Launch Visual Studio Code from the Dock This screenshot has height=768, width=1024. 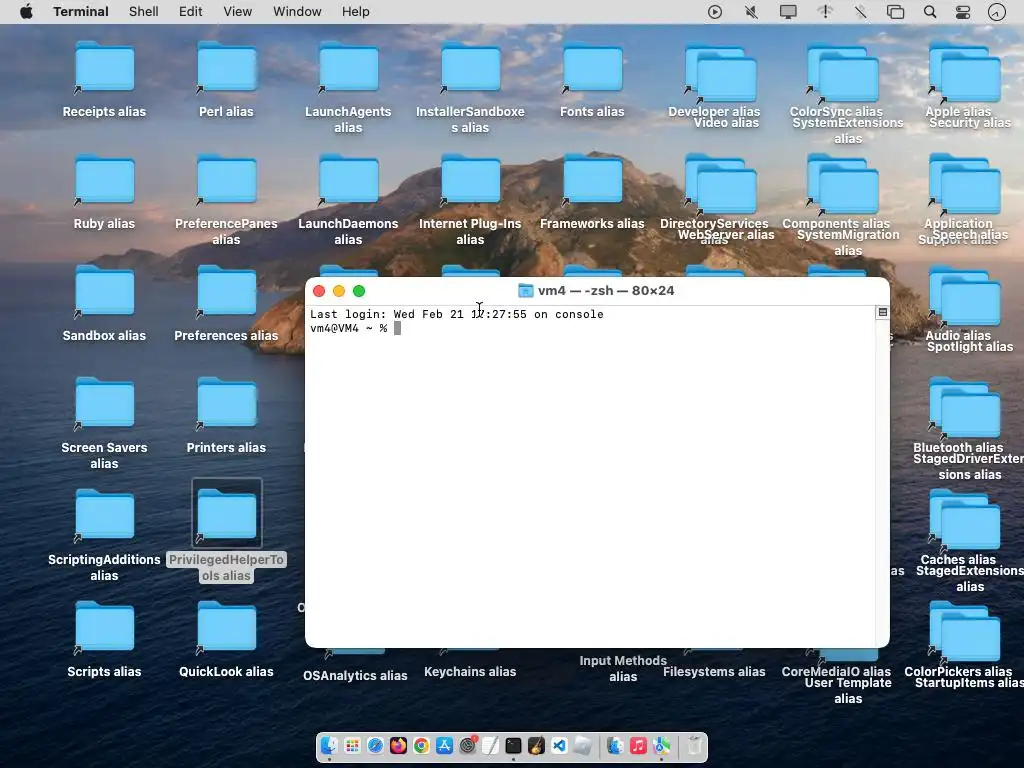pos(560,745)
